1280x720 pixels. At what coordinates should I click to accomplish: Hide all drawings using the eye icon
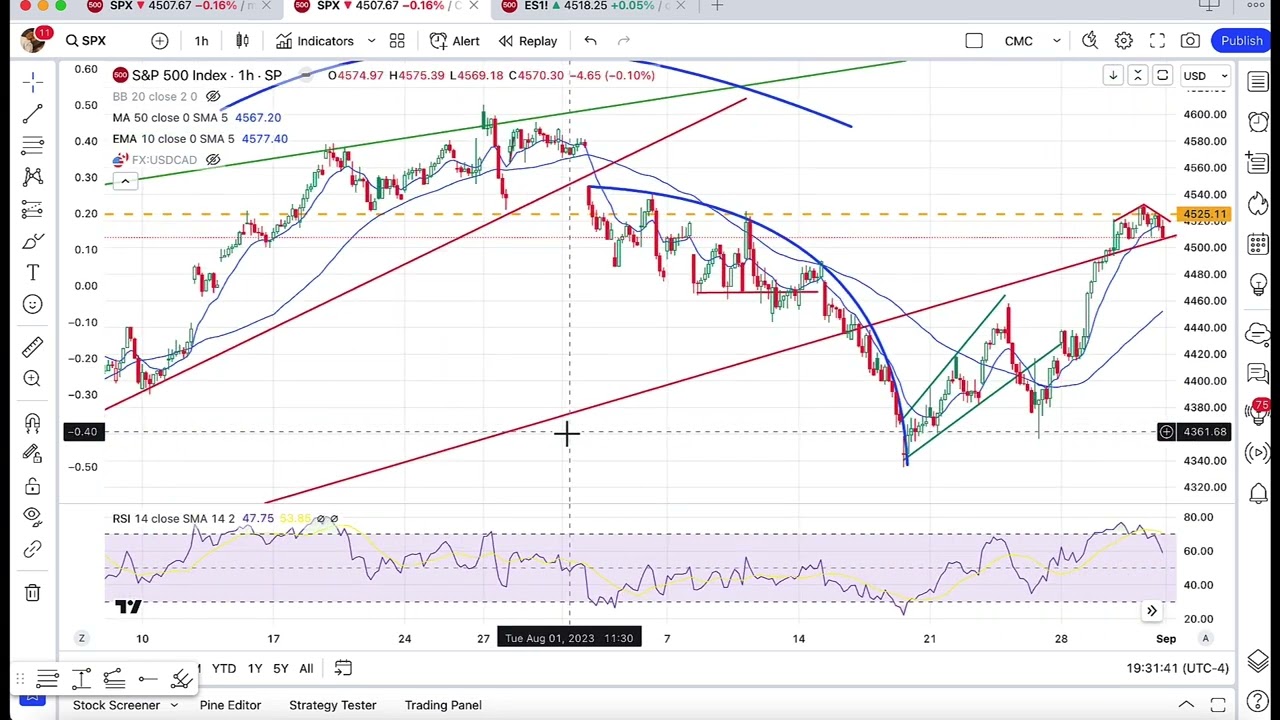pyautogui.click(x=32, y=517)
